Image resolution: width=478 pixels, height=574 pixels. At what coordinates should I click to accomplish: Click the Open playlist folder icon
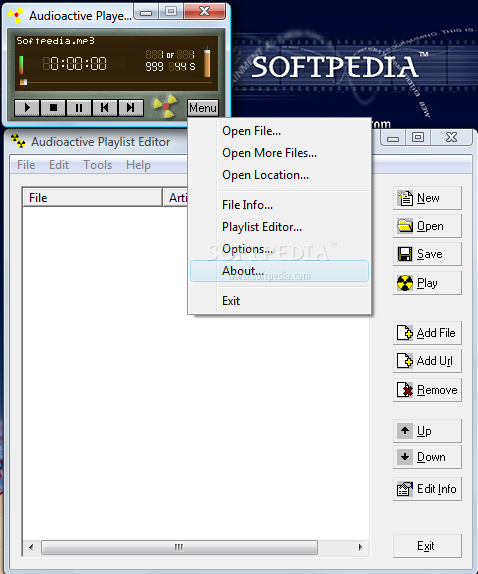(x=427, y=226)
